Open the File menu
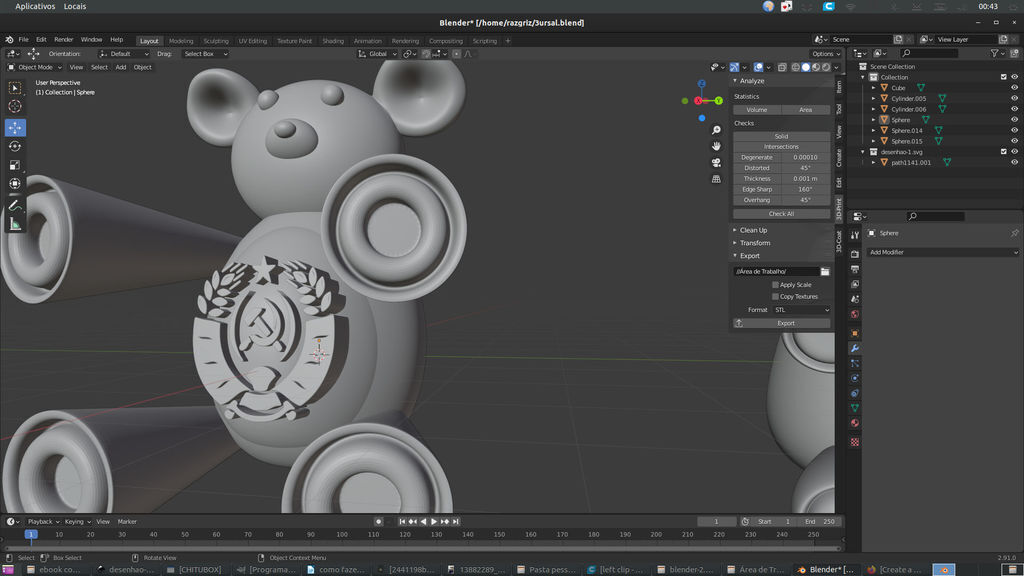 pyautogui.click(x=24, y=40)
